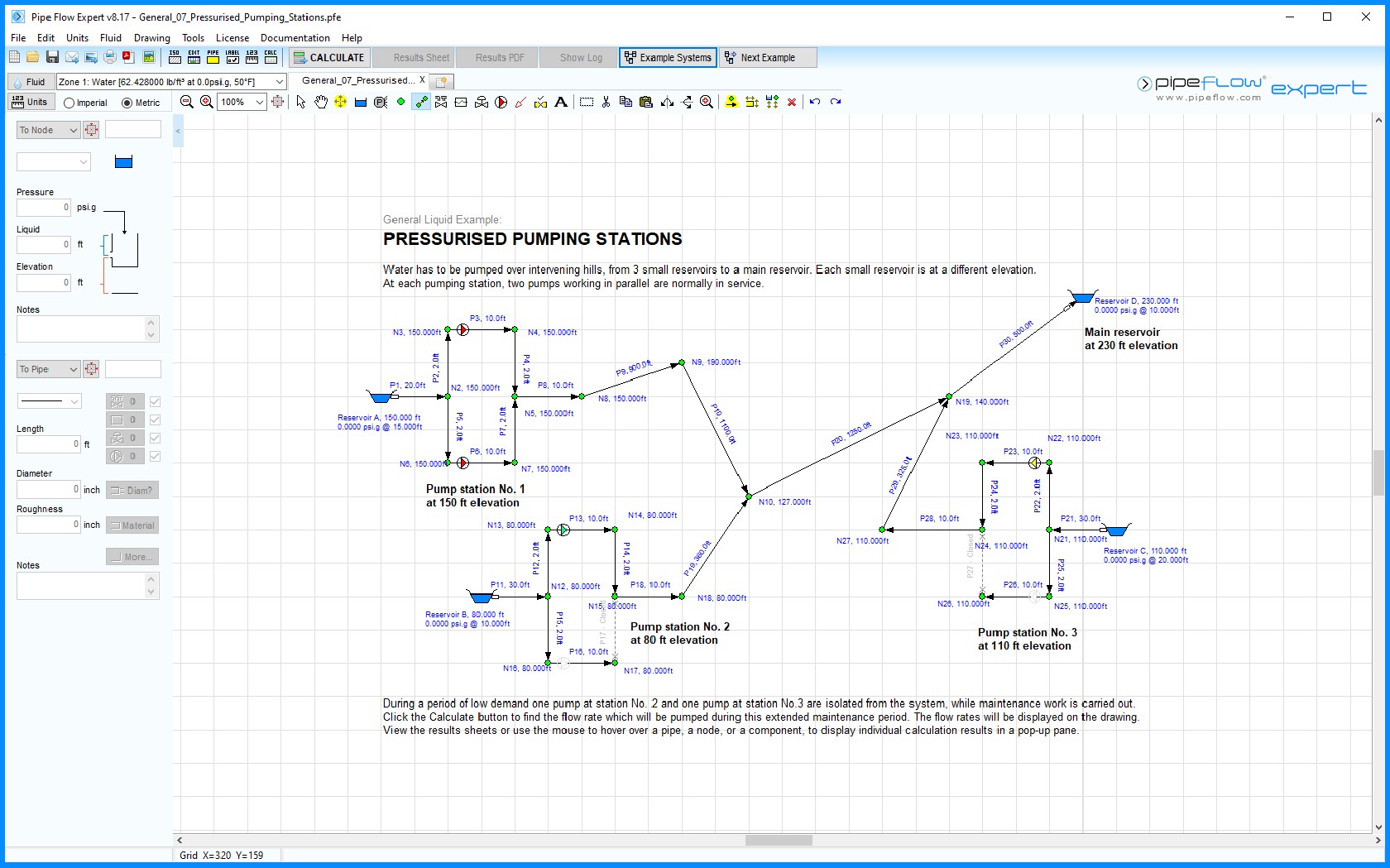Close the General_07_Pressurised tab
1390x868 pixels.
(x=422, y=80)
